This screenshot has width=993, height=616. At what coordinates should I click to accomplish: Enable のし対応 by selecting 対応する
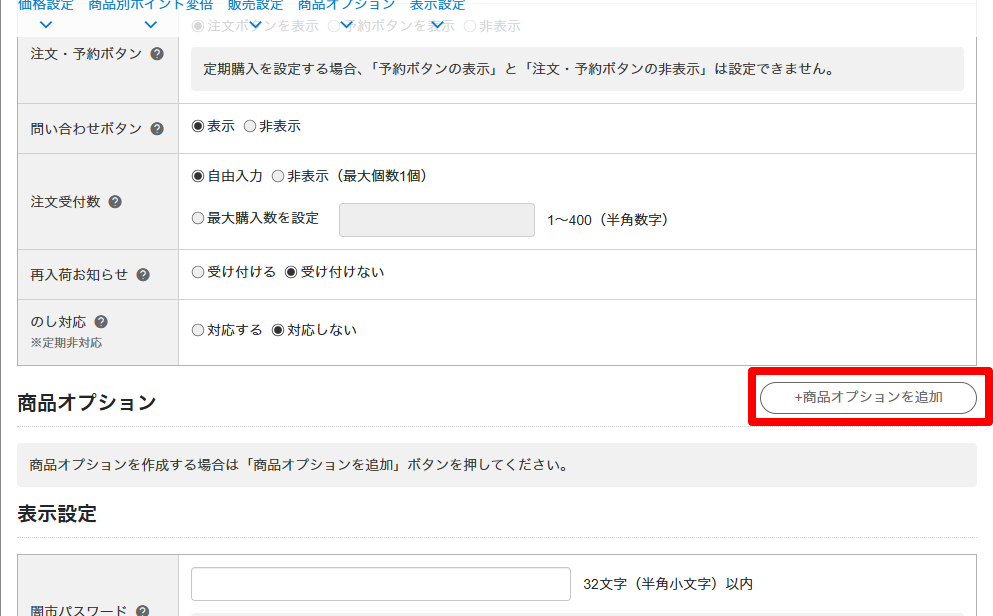point(197,330)
